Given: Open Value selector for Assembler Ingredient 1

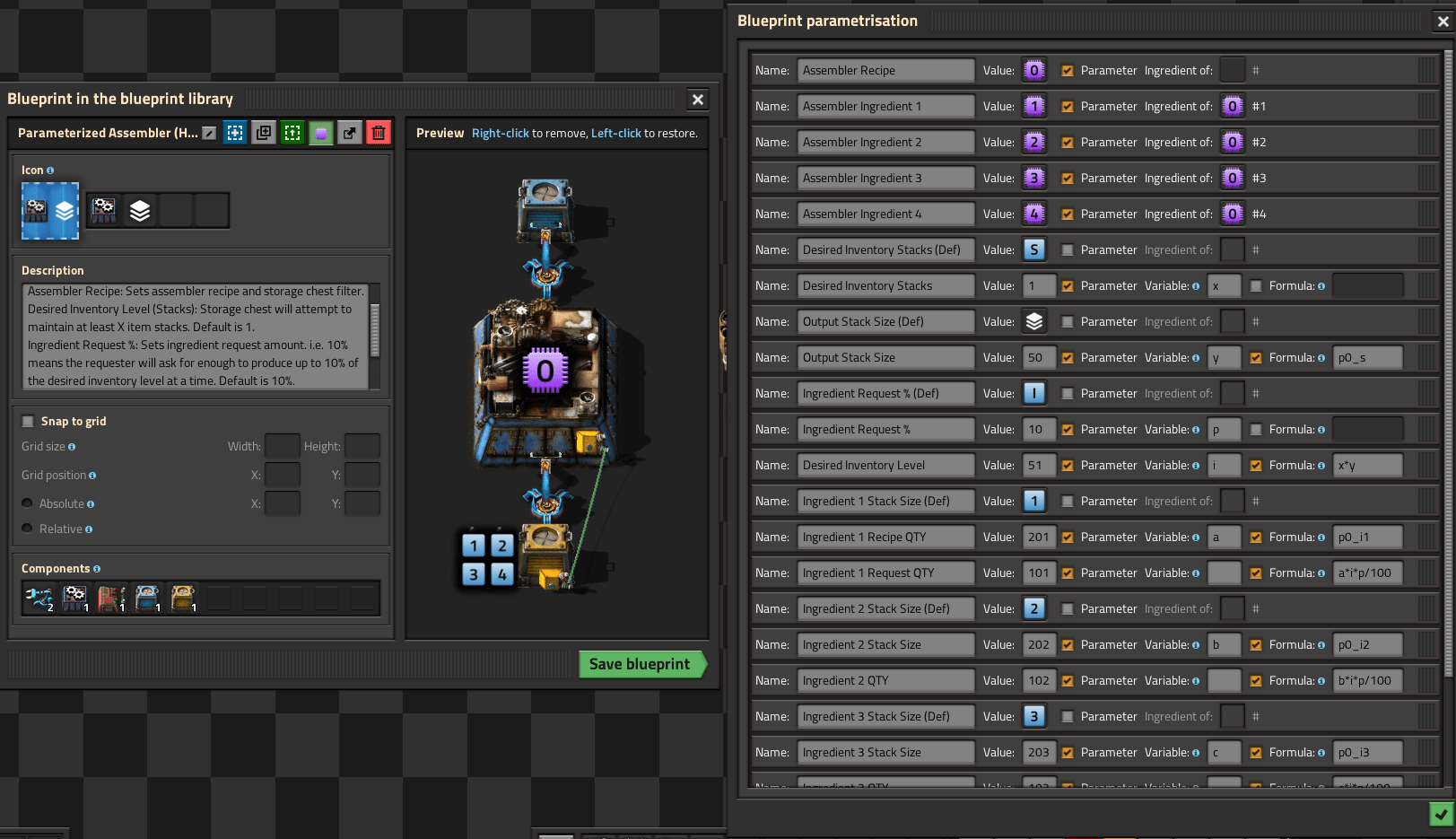Looking at the screenshot, I should [x=1034, y=106].
